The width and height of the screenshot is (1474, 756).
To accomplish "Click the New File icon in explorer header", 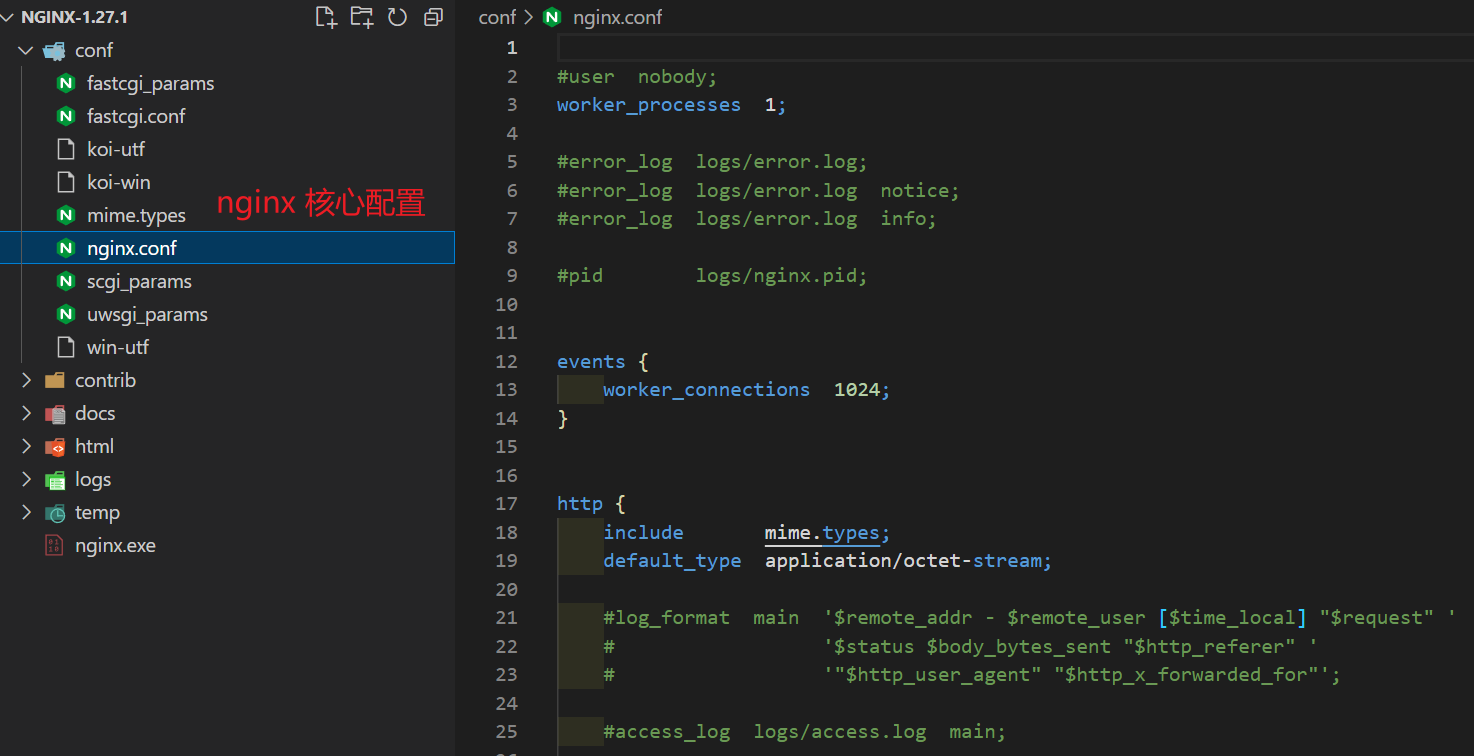I will (326, 17).
